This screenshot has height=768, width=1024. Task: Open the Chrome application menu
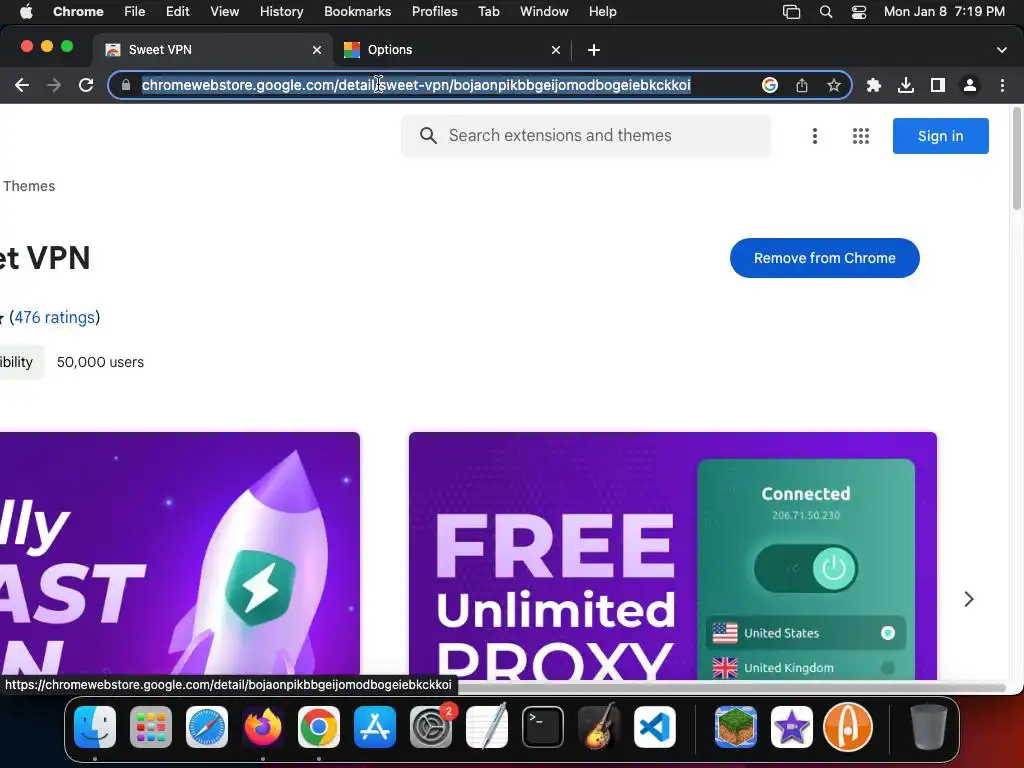click(x=78, y=12)
